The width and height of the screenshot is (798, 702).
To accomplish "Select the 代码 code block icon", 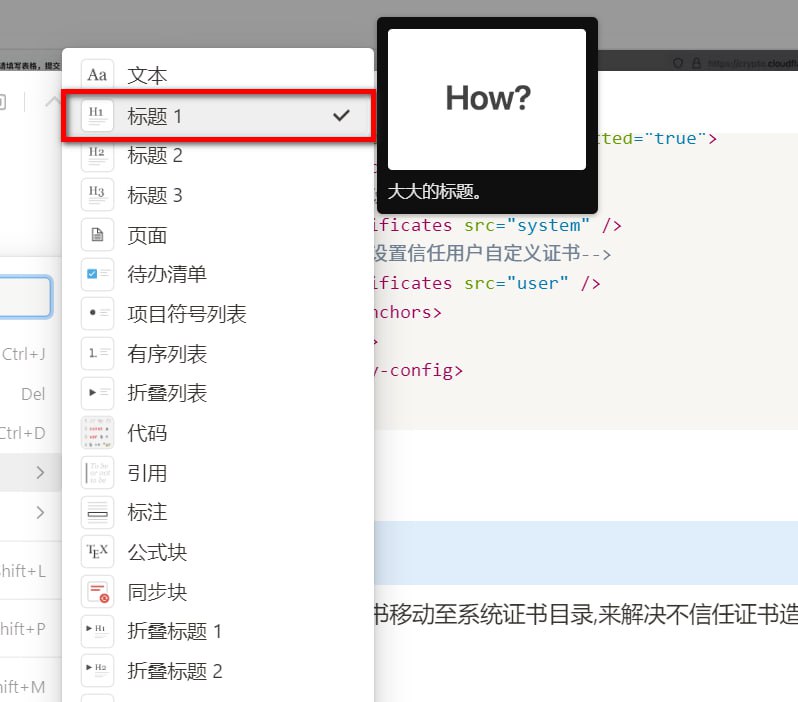I will click(97, 433).
